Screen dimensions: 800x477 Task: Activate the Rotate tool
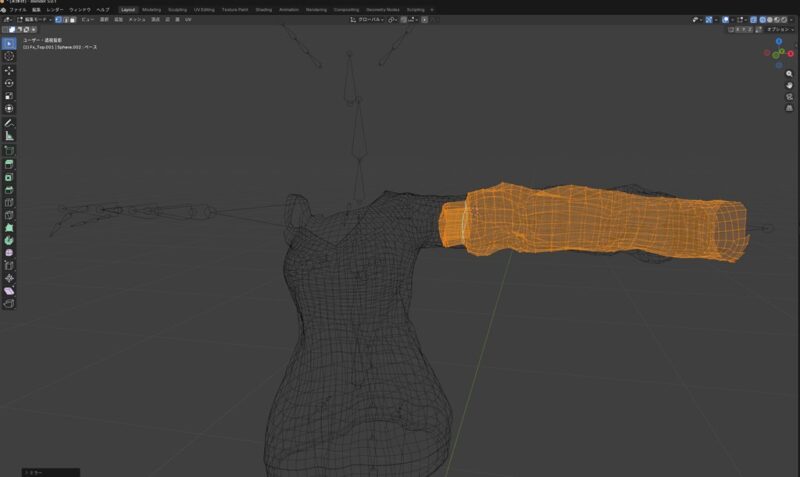click(x=10, y=83)
